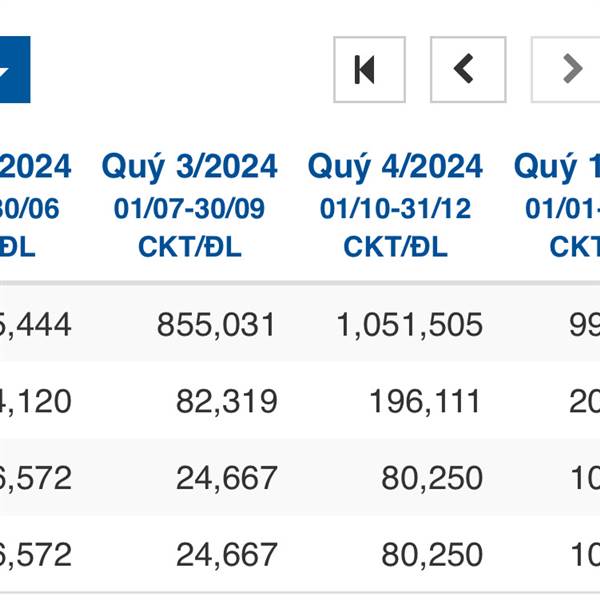Screen dimensions: 600x600
Task: Advance to next quarters with the right chevron
Action: point(566,70)
